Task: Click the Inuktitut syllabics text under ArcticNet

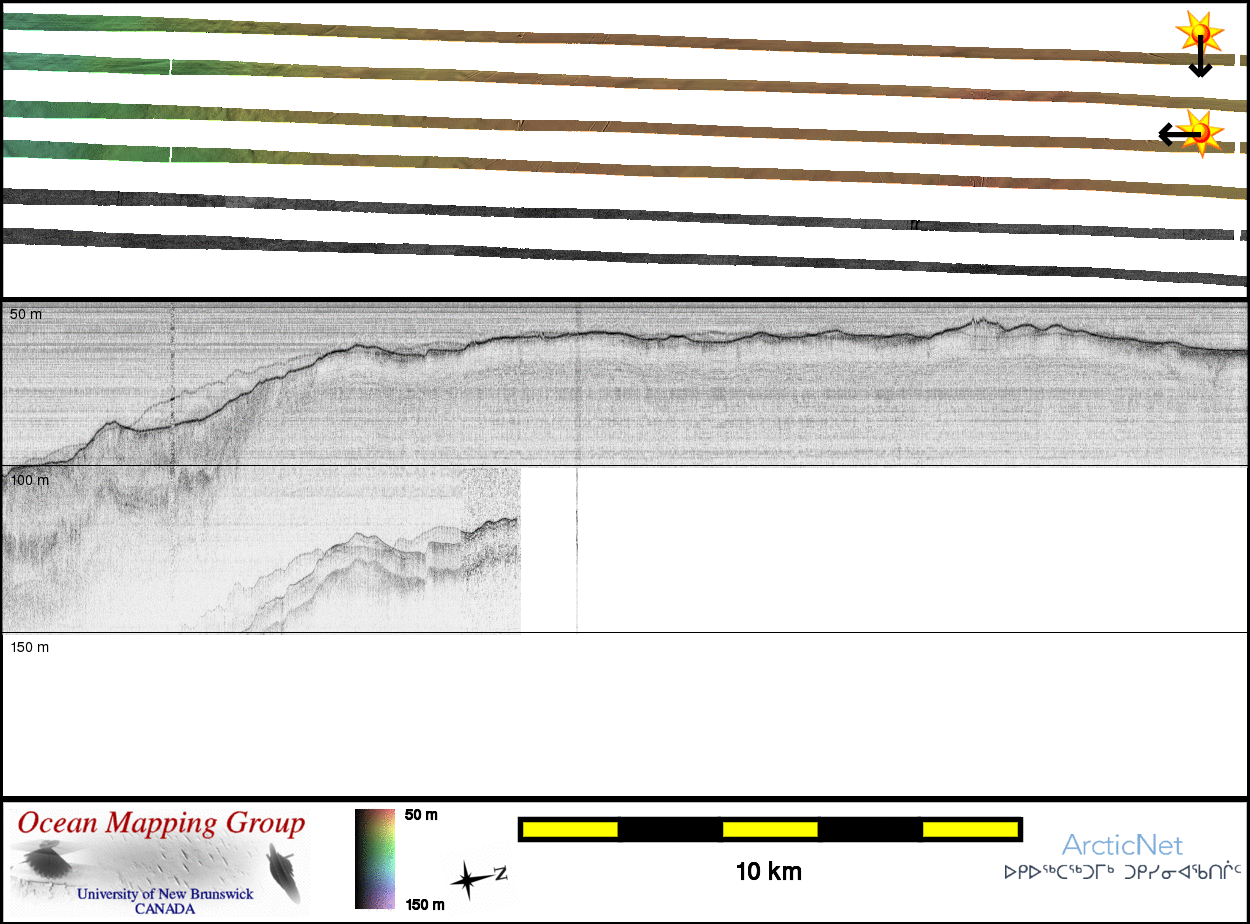Action: [x=1122, y=872]
